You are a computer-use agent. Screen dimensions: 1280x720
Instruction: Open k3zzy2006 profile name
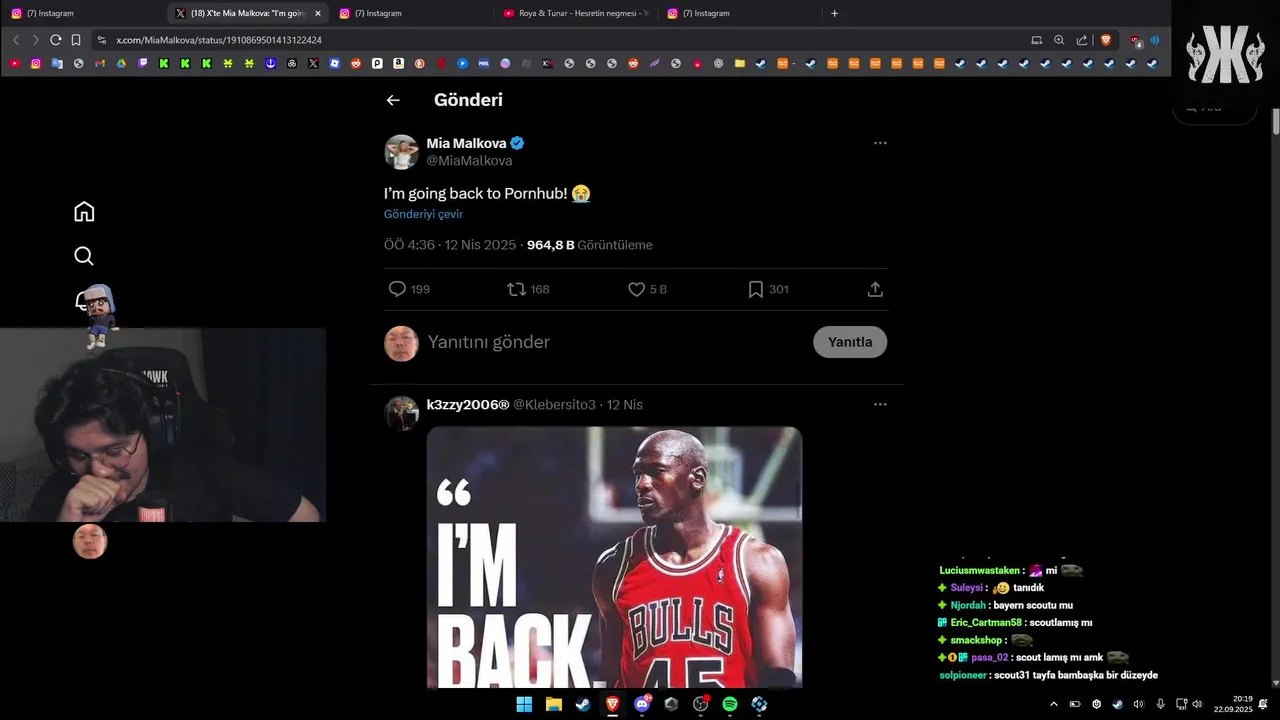(468, 405)
